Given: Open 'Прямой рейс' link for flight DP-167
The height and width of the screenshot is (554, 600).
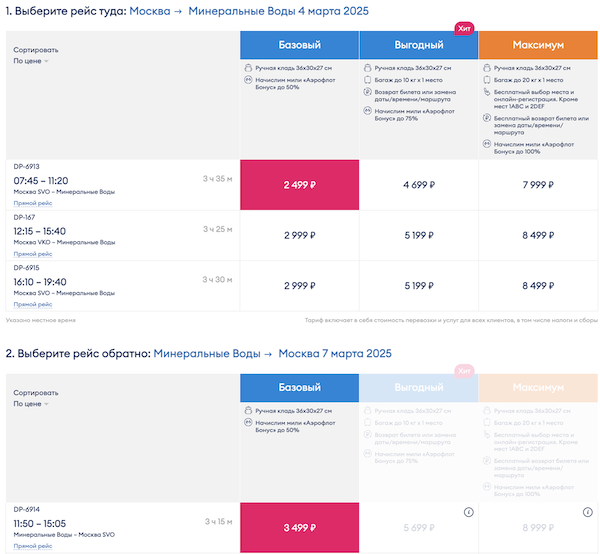Looking at the screenshot, I should click(32, 254).
